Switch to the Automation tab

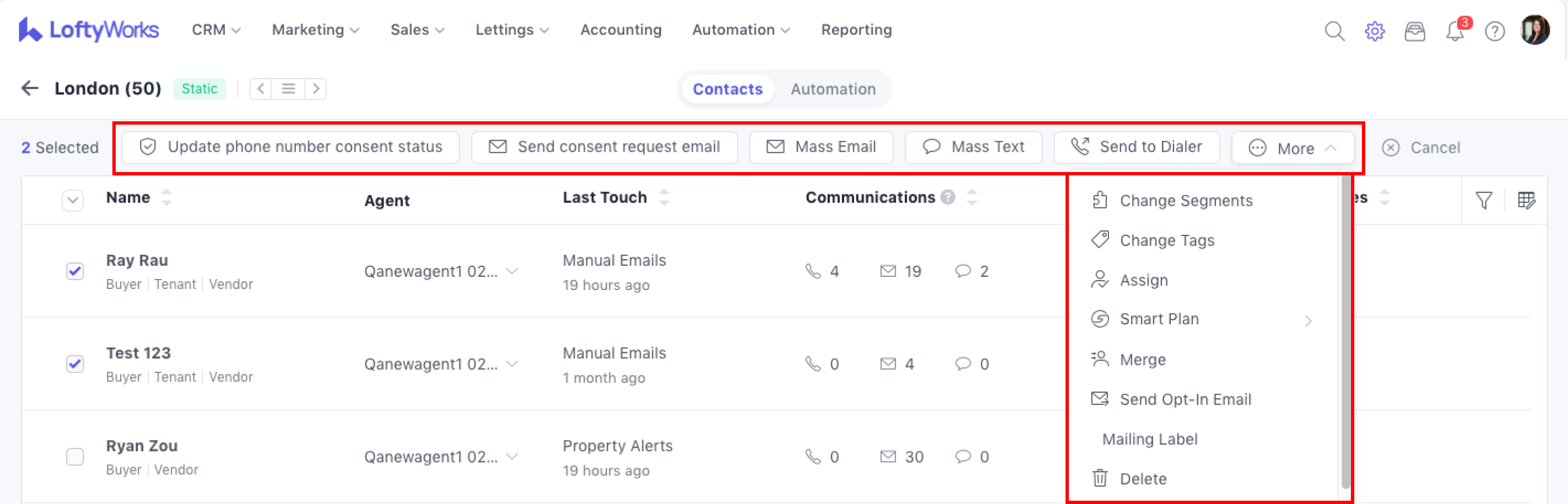tap(832, 89)
